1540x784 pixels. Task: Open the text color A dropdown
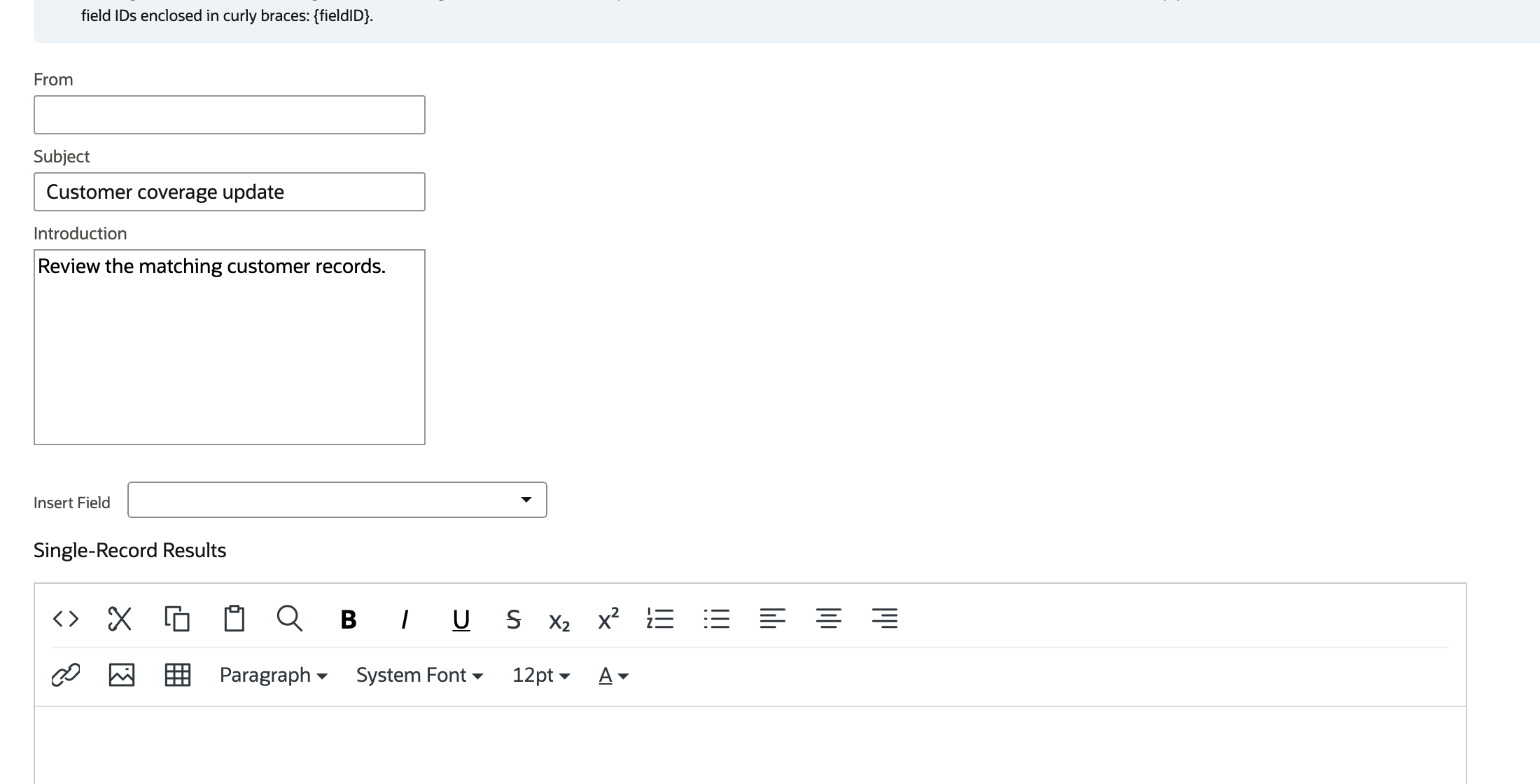(x=614, y=675)
